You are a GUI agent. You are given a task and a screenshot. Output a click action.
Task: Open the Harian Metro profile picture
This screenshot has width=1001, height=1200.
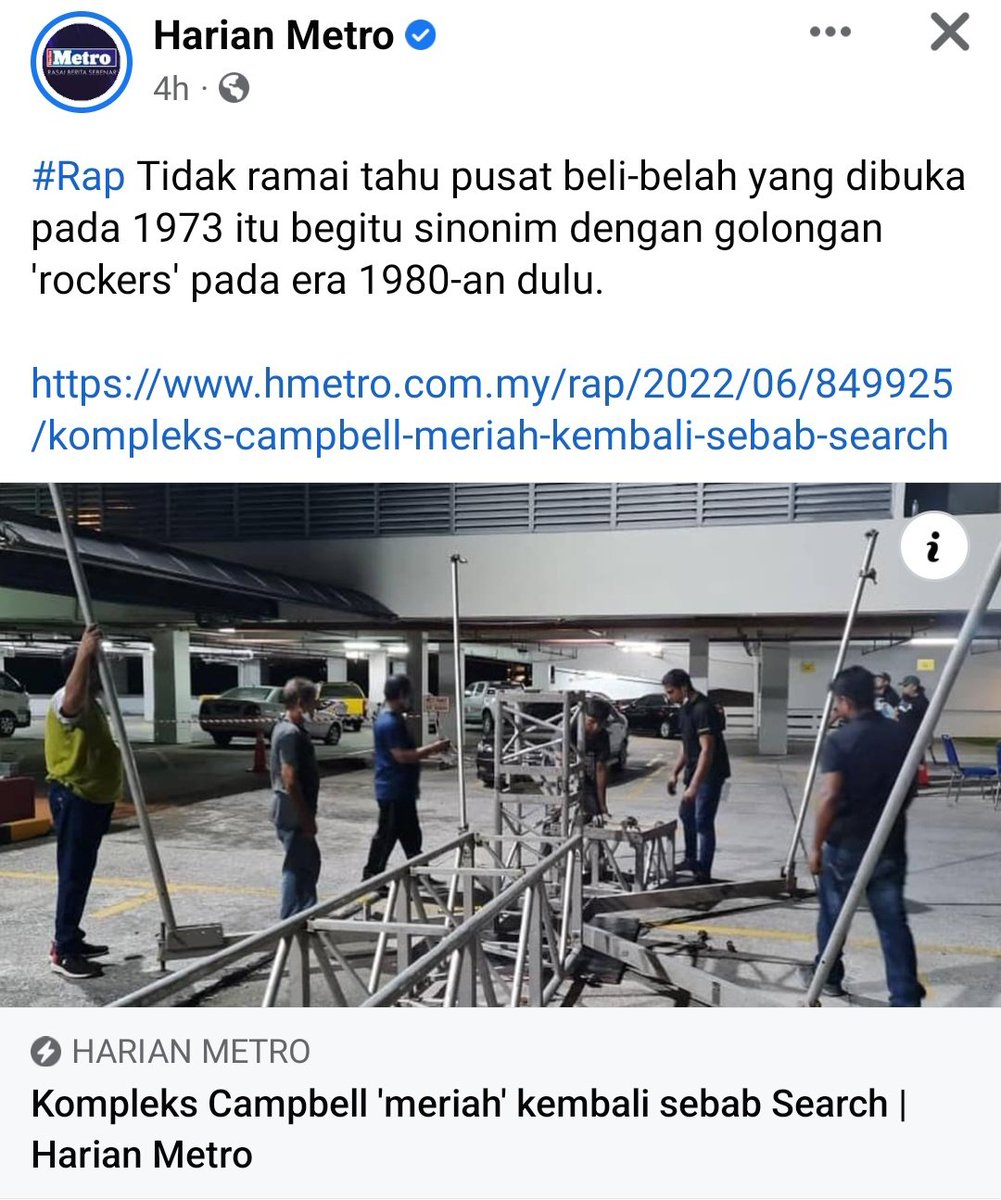click(82, 60)
